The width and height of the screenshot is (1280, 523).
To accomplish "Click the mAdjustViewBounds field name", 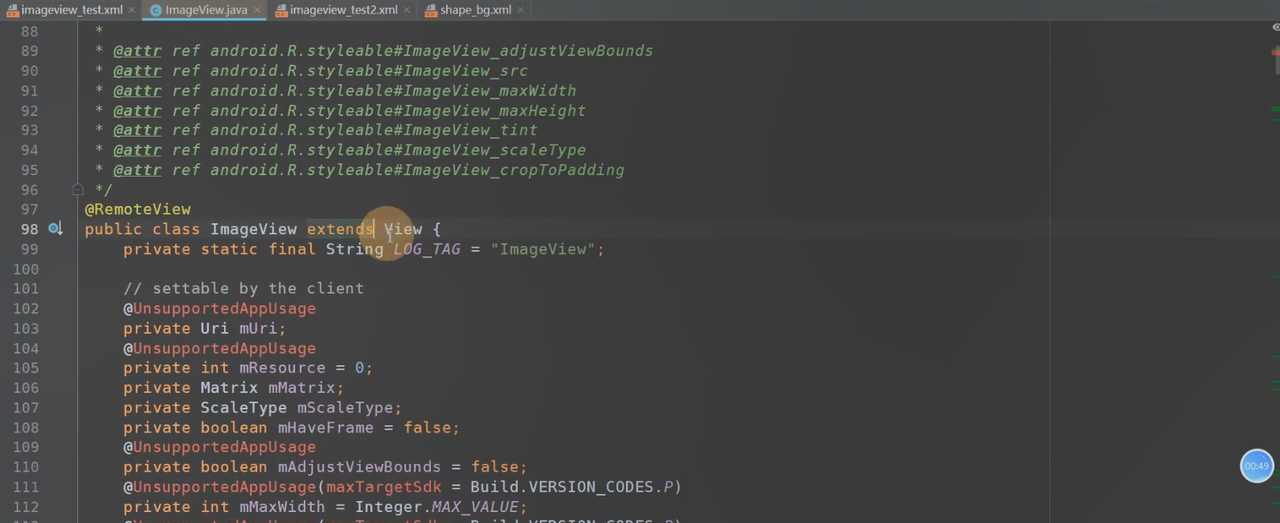I will 359,467.
